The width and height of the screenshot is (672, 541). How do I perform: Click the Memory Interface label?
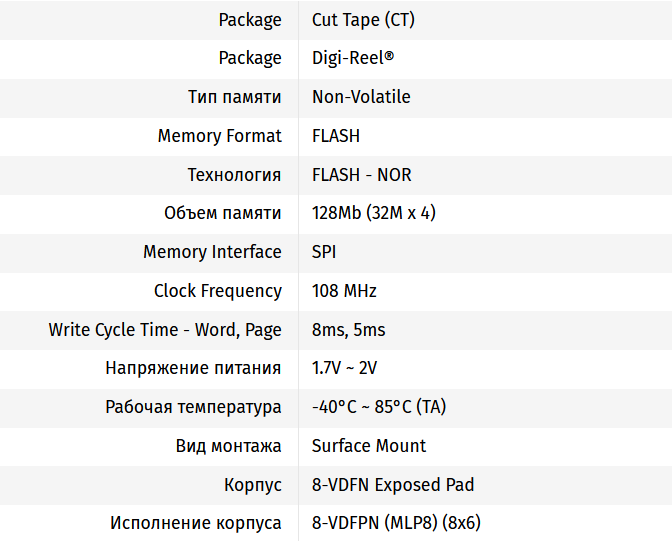pyautogui.click(x=212, y=252)
